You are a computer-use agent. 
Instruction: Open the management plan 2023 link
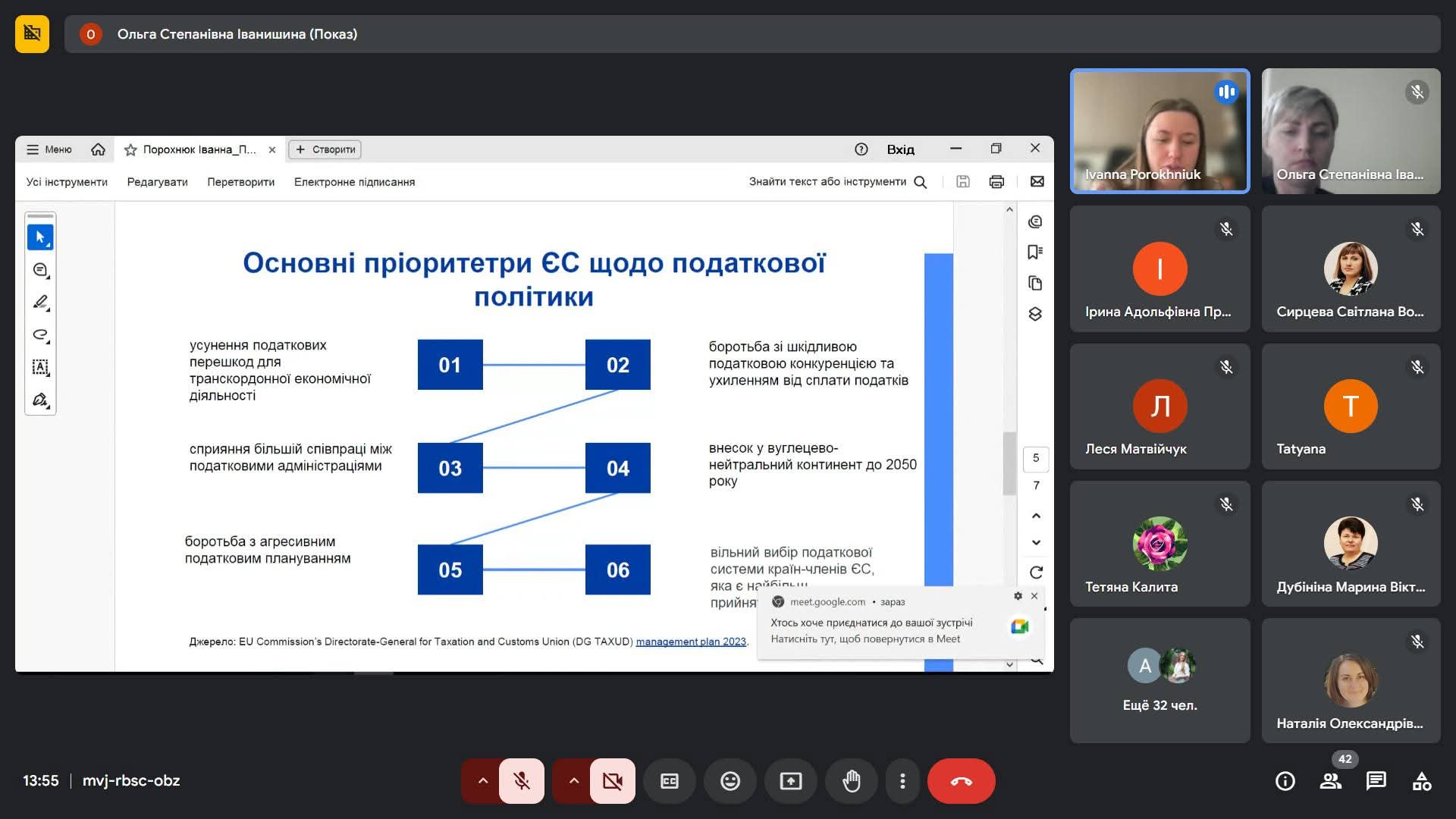[690, 642]
